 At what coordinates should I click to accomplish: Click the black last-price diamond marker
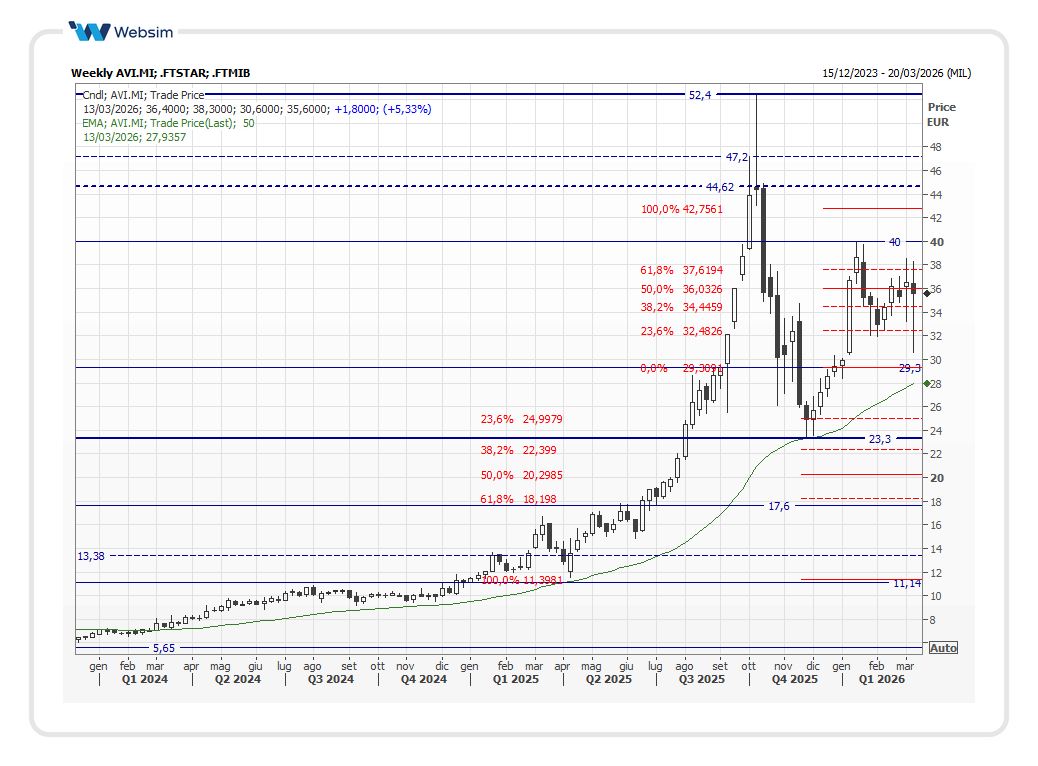point(927,293)
